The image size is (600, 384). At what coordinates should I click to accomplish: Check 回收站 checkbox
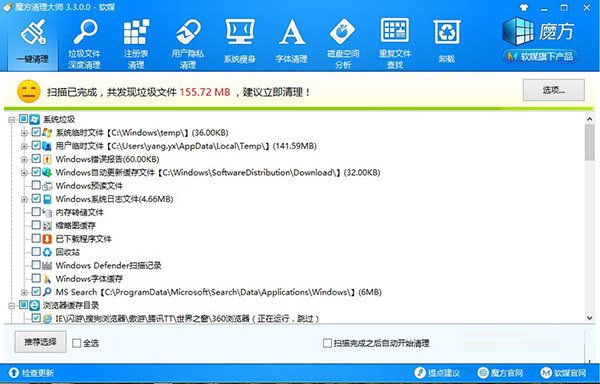tap(36, 252)
